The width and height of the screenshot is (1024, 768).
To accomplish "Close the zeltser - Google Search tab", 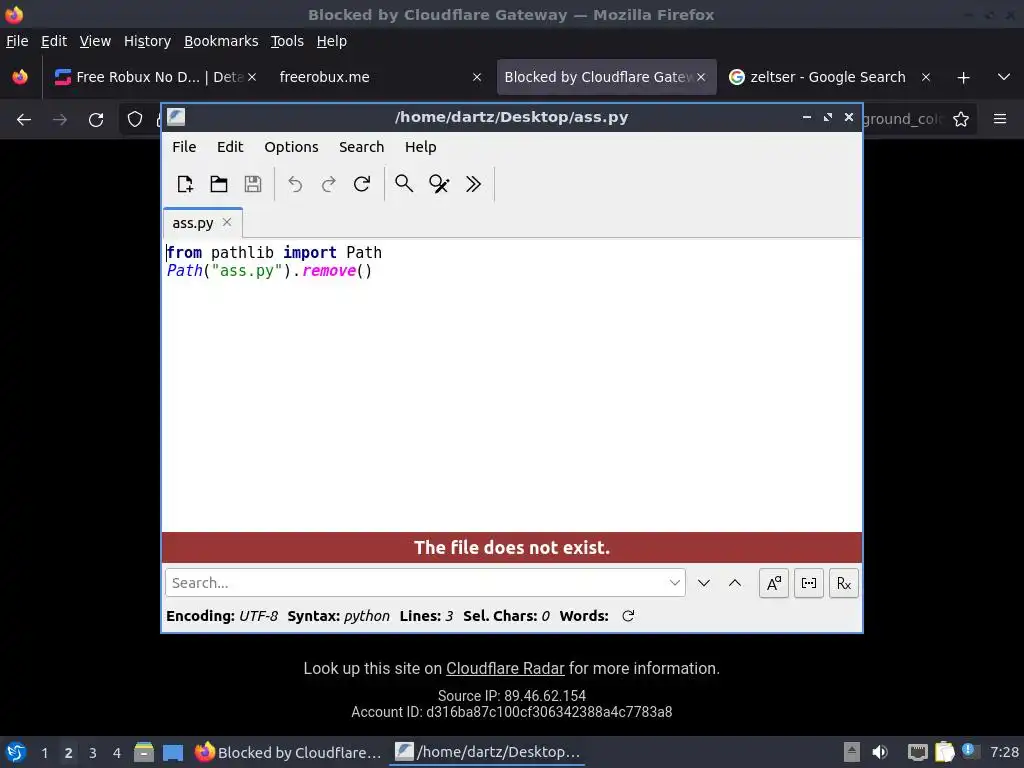I will [x=925, y=77].
